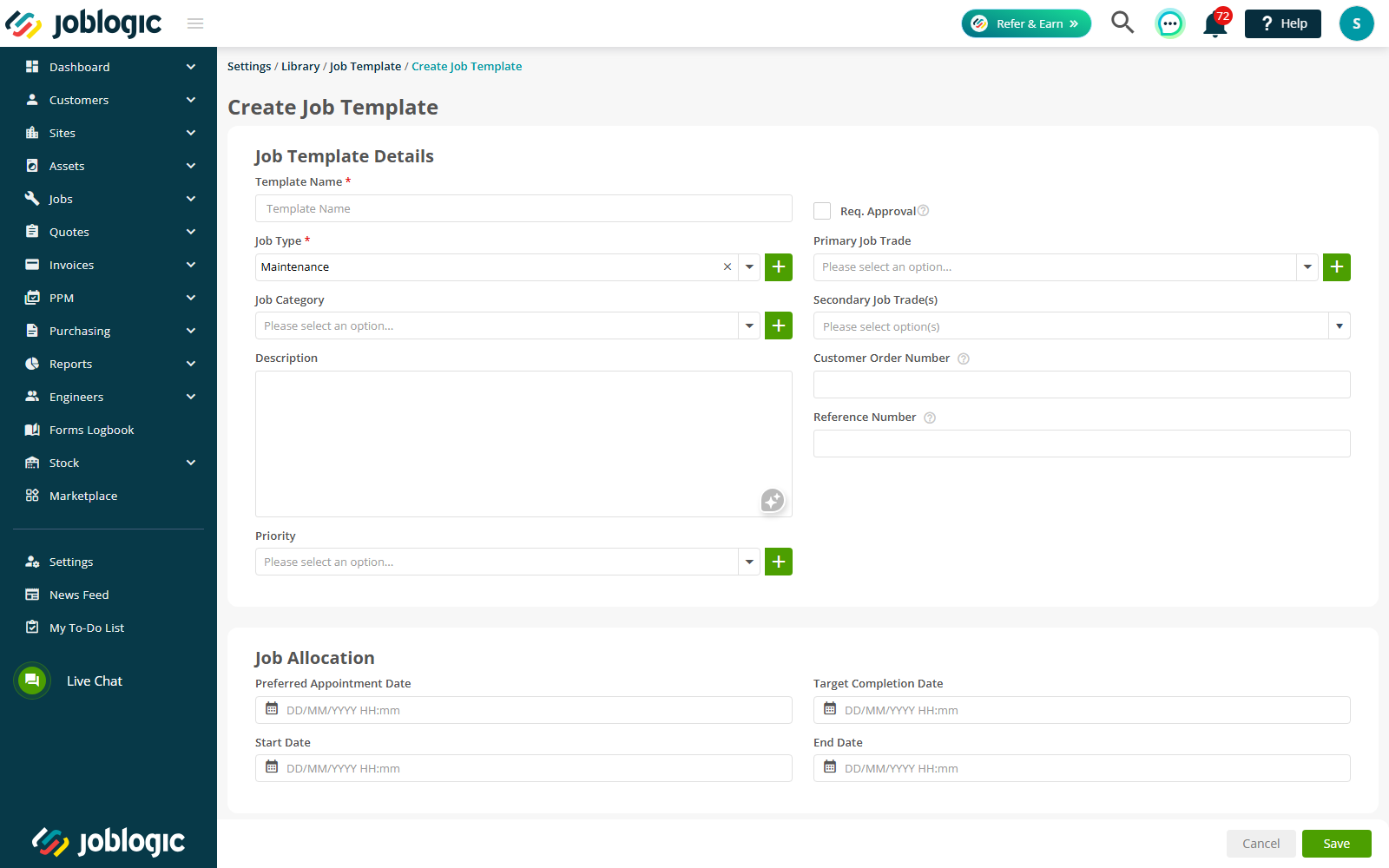Open the Job Category dropdown
Viewport: 1389px width, 868px height.
click(x=508, y=325)
